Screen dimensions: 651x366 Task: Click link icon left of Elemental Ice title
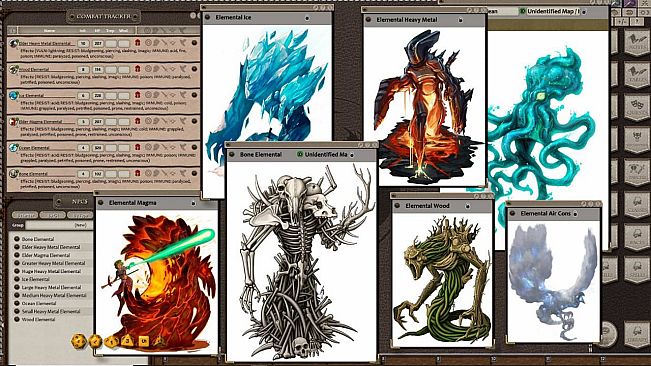click(208, 17)
